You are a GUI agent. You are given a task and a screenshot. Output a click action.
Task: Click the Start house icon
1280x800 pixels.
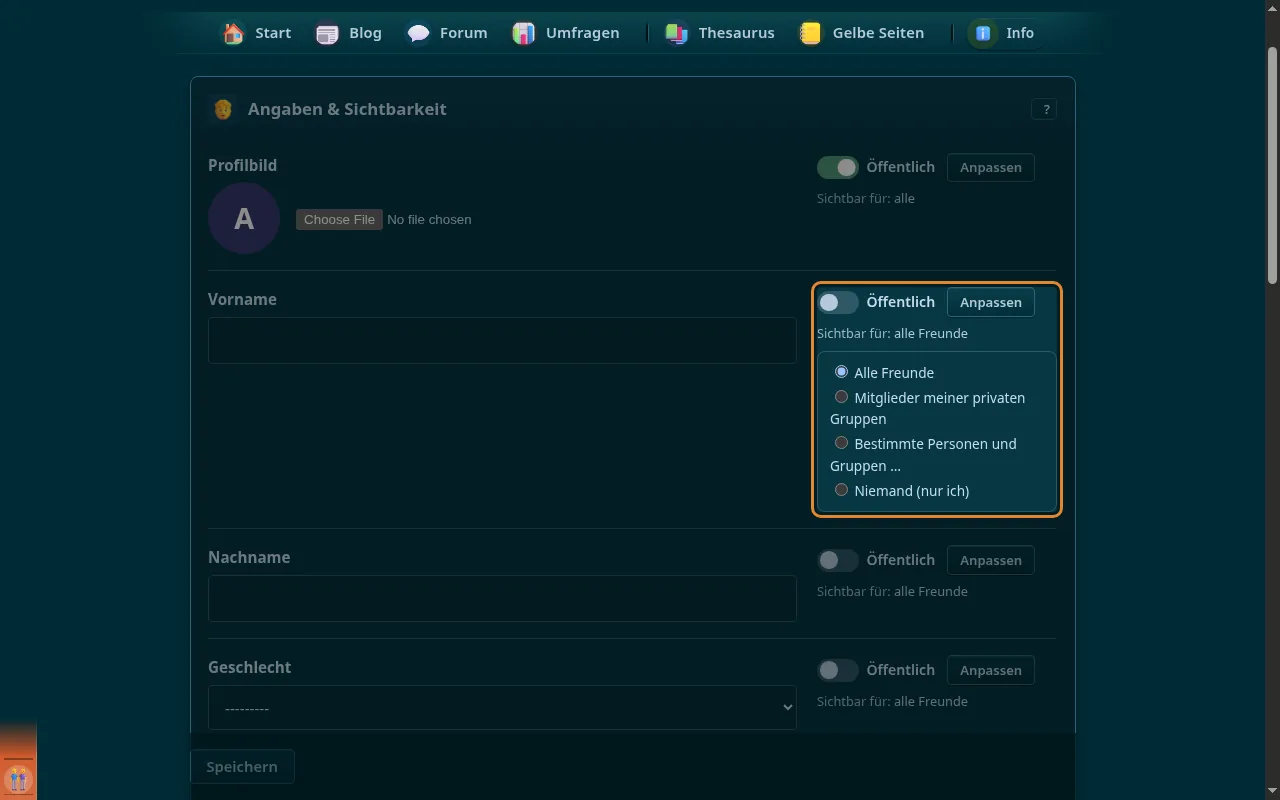tap(233, 33)
